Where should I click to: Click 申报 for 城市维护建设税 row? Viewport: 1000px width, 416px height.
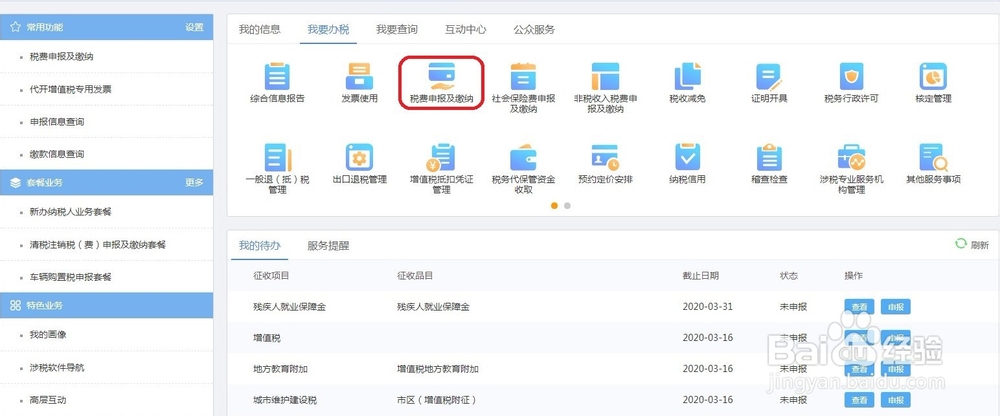point(895,401)
